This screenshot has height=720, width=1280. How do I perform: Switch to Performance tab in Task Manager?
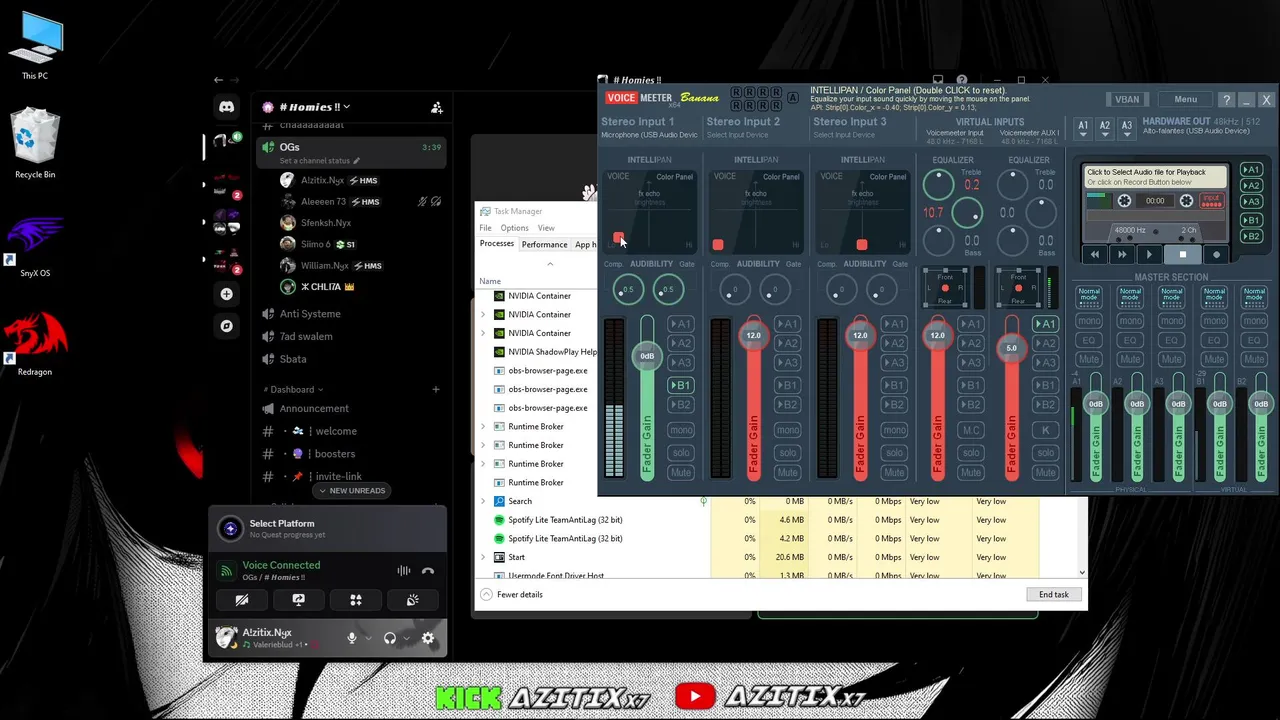coord(544,244)
